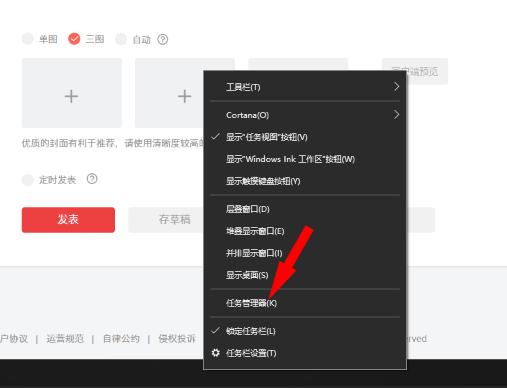Choose 层叠窗口(D) in context menu
Image resolution: width=507 pixels, height=388 pixels.
tap(305, 209)
